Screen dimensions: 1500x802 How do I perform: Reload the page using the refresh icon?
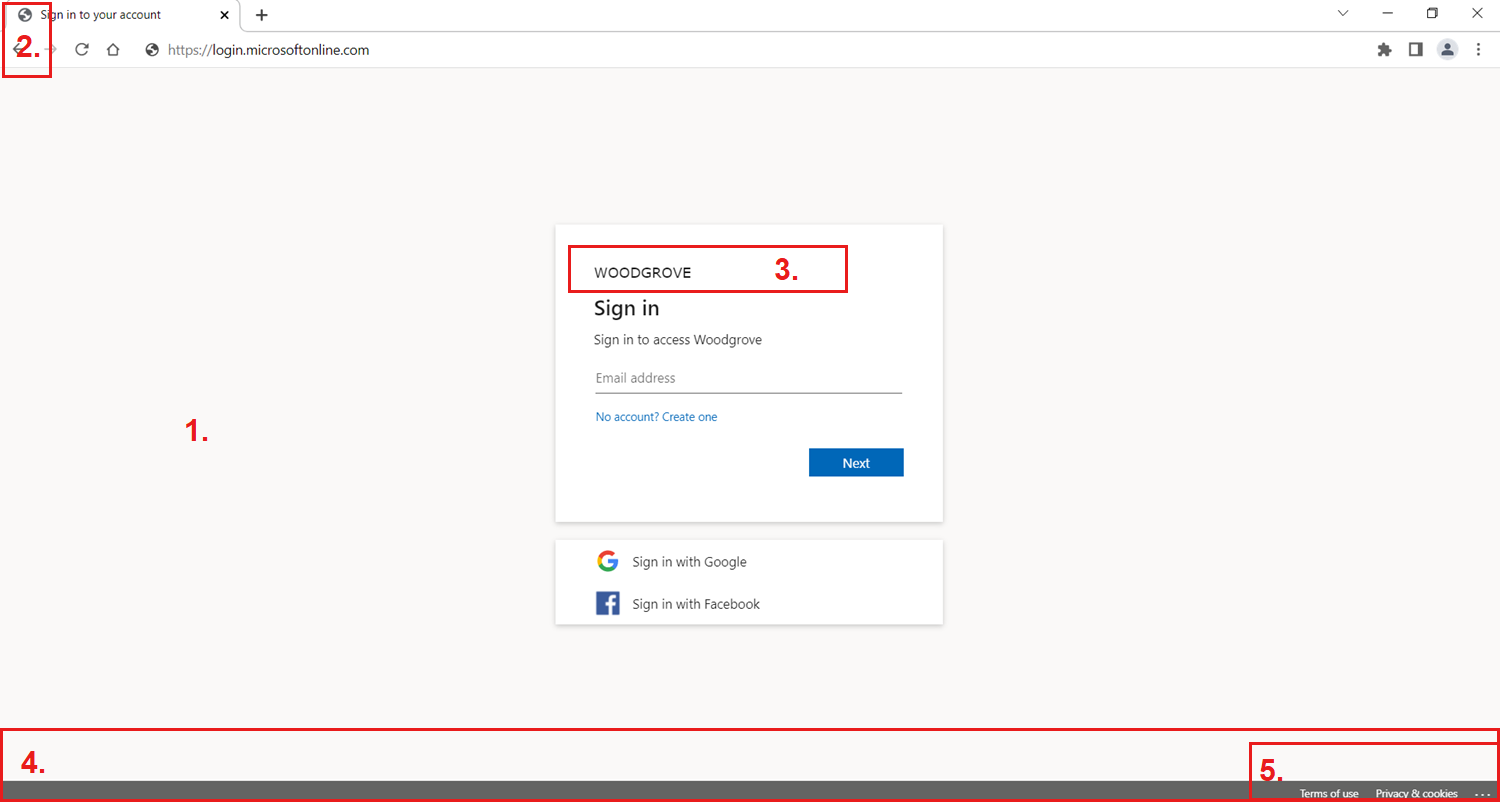point(82,50)
